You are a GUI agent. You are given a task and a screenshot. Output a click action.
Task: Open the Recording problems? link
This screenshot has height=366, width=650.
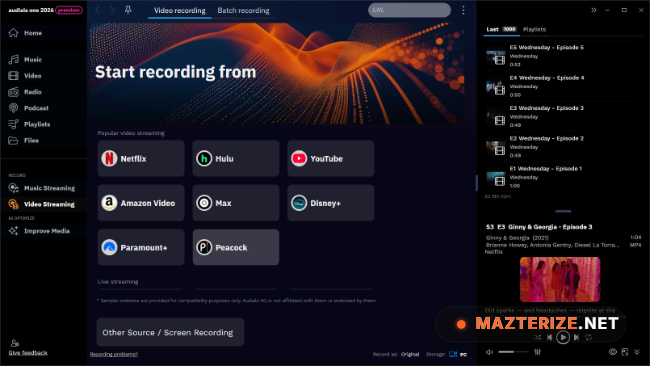pos(114,354)
